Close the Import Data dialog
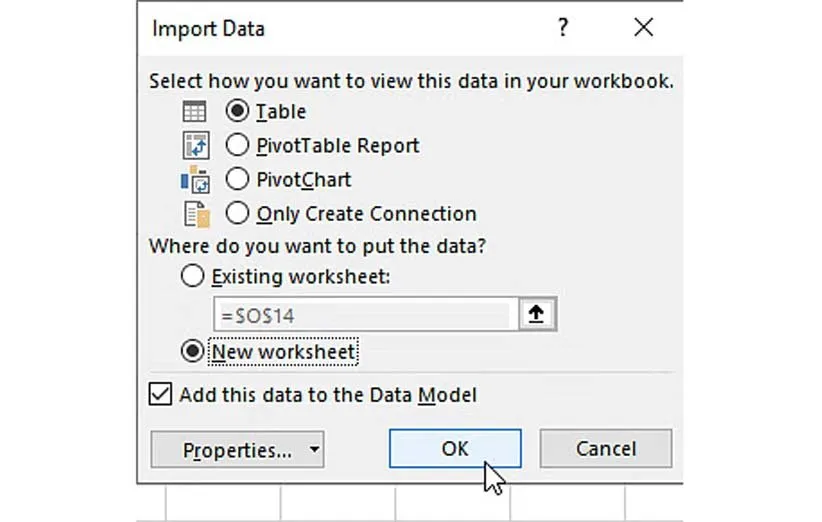Screen dimensions: 822x522 pos(643,28)
